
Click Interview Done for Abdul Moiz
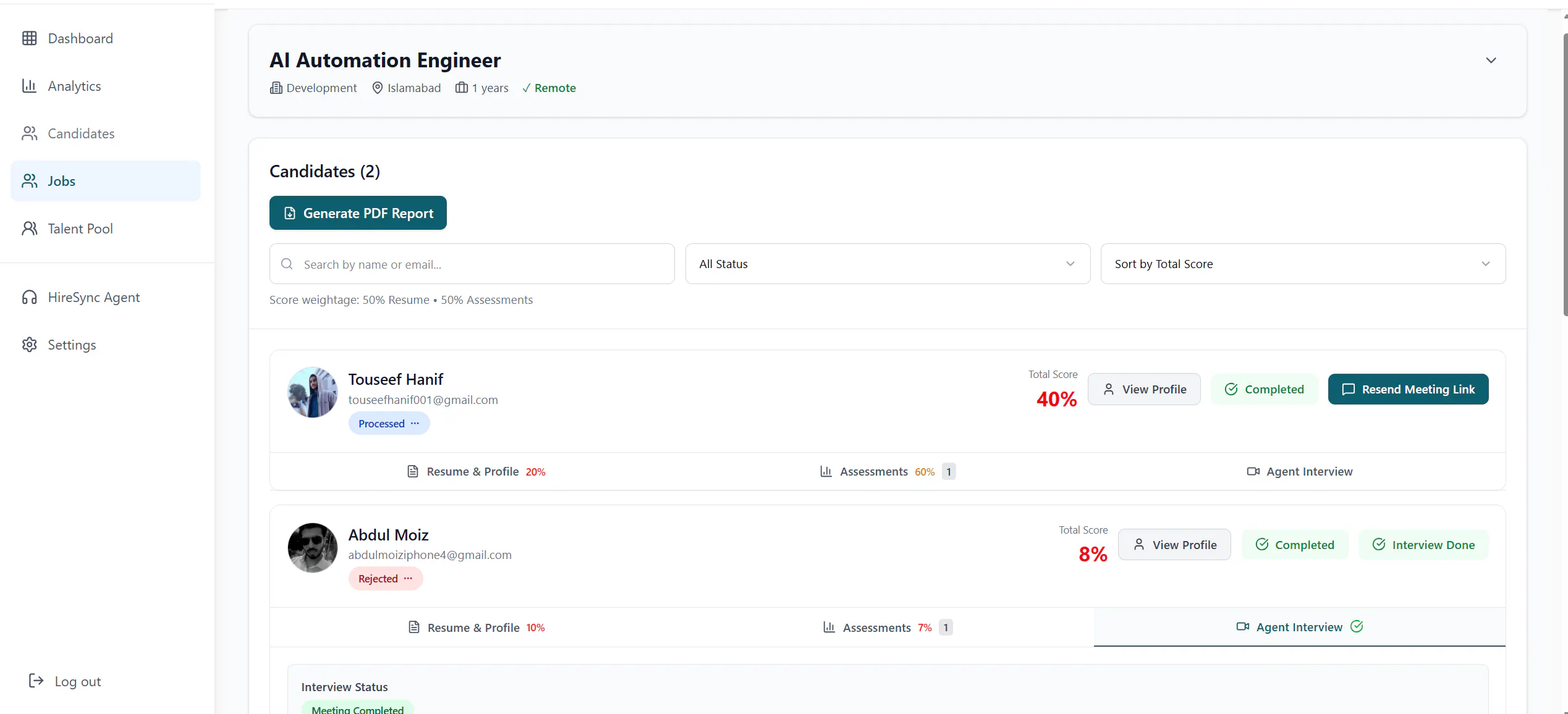click(x=1423, y=545)
